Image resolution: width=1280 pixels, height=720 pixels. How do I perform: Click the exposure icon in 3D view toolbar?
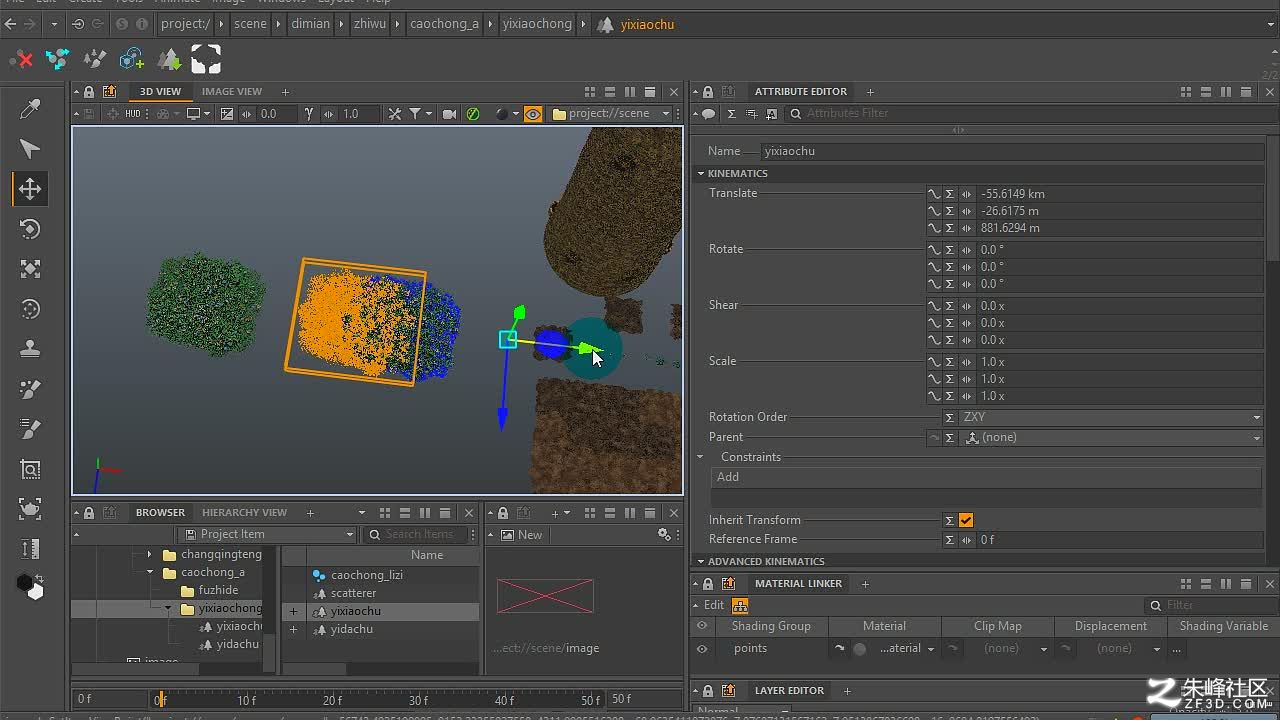(x=227, y=114)
